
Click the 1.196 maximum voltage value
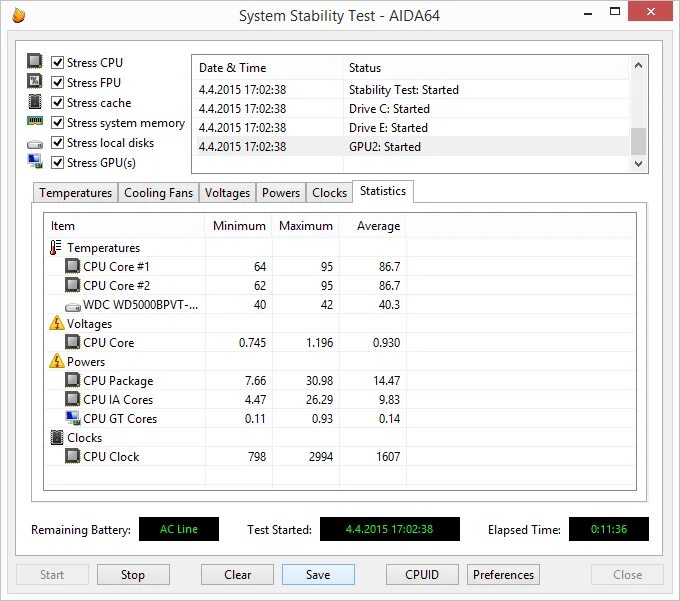click(x=320, y=343)
